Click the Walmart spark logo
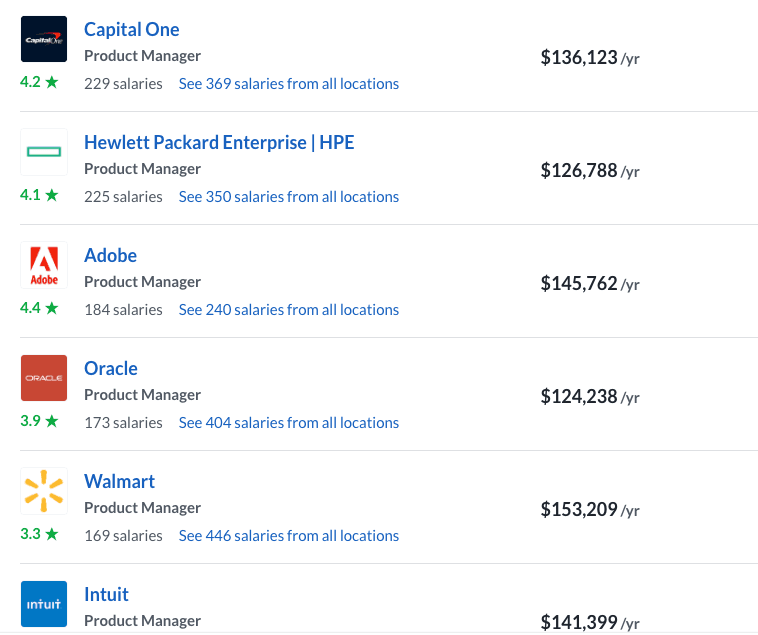758x635 pixels. pyautogui.click(x=44, y=491)
